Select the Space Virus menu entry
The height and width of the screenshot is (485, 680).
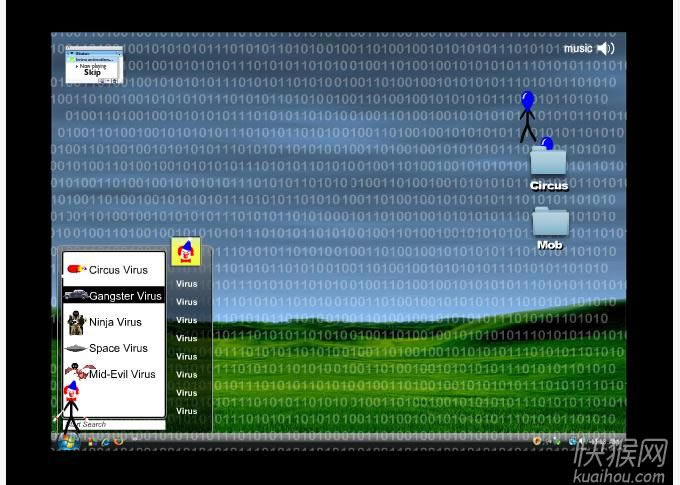pos(118,348)
